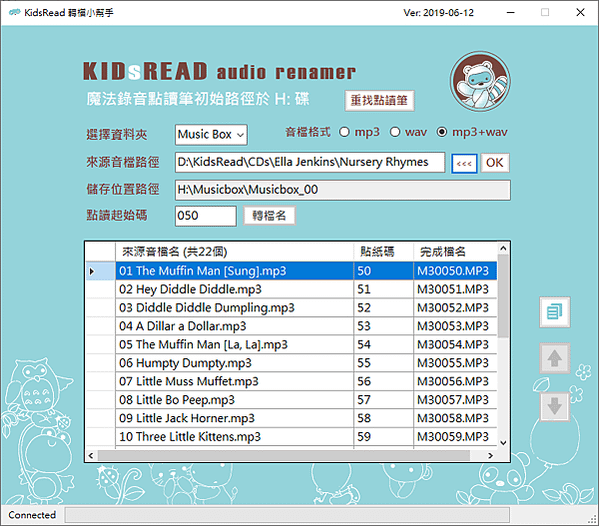Move selected file down with arrow button
Viewport: 599px width, 526px height.
click(x=555, y=406)
